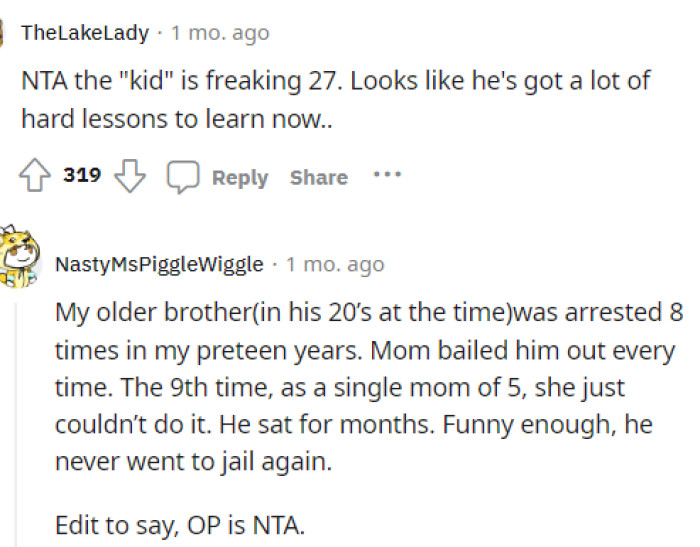Click the 319 vote score
This screenshot has height=547, width=700.
[x=82, y=176]
